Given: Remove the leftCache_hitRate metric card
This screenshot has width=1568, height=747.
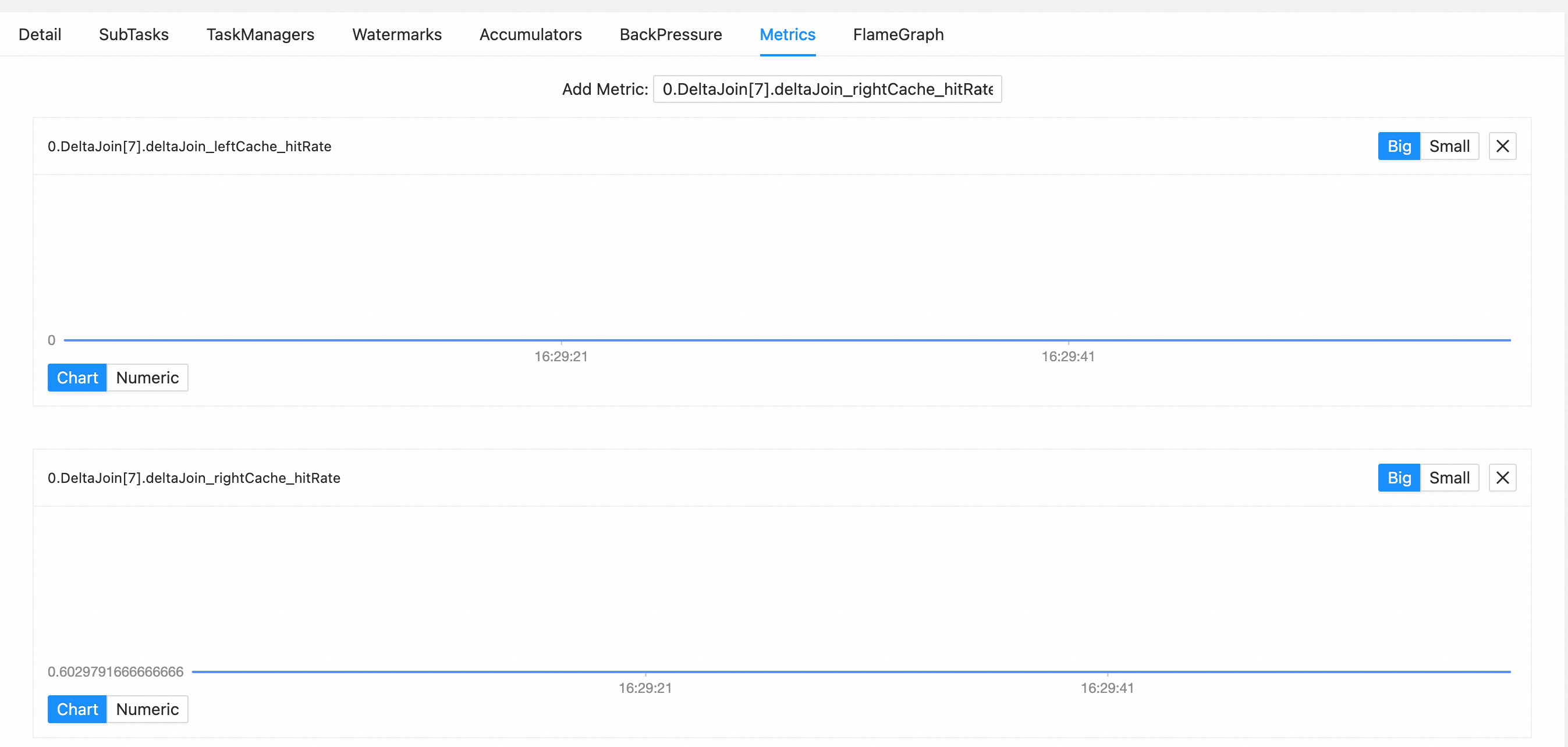Looking at the screenshot, I should 1502,146.
